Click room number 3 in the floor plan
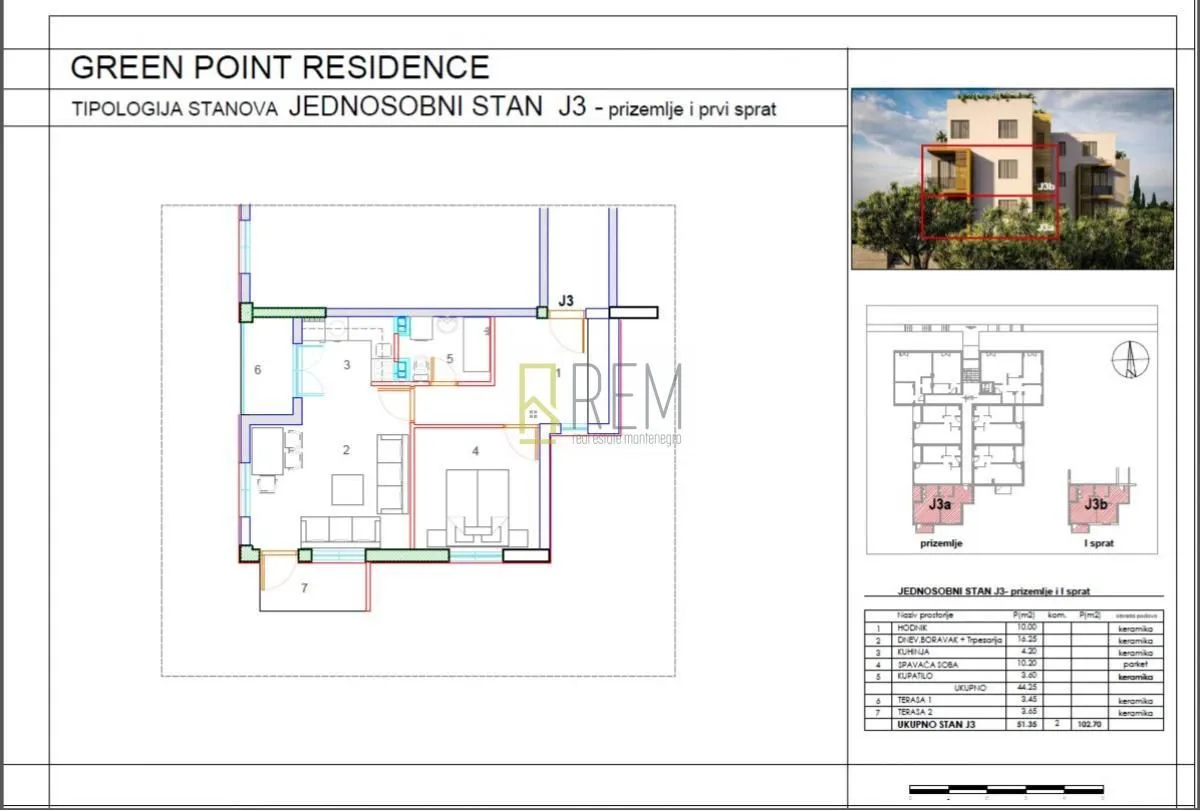The width and height of the screenshot is (1200, 811). point(346,365)
